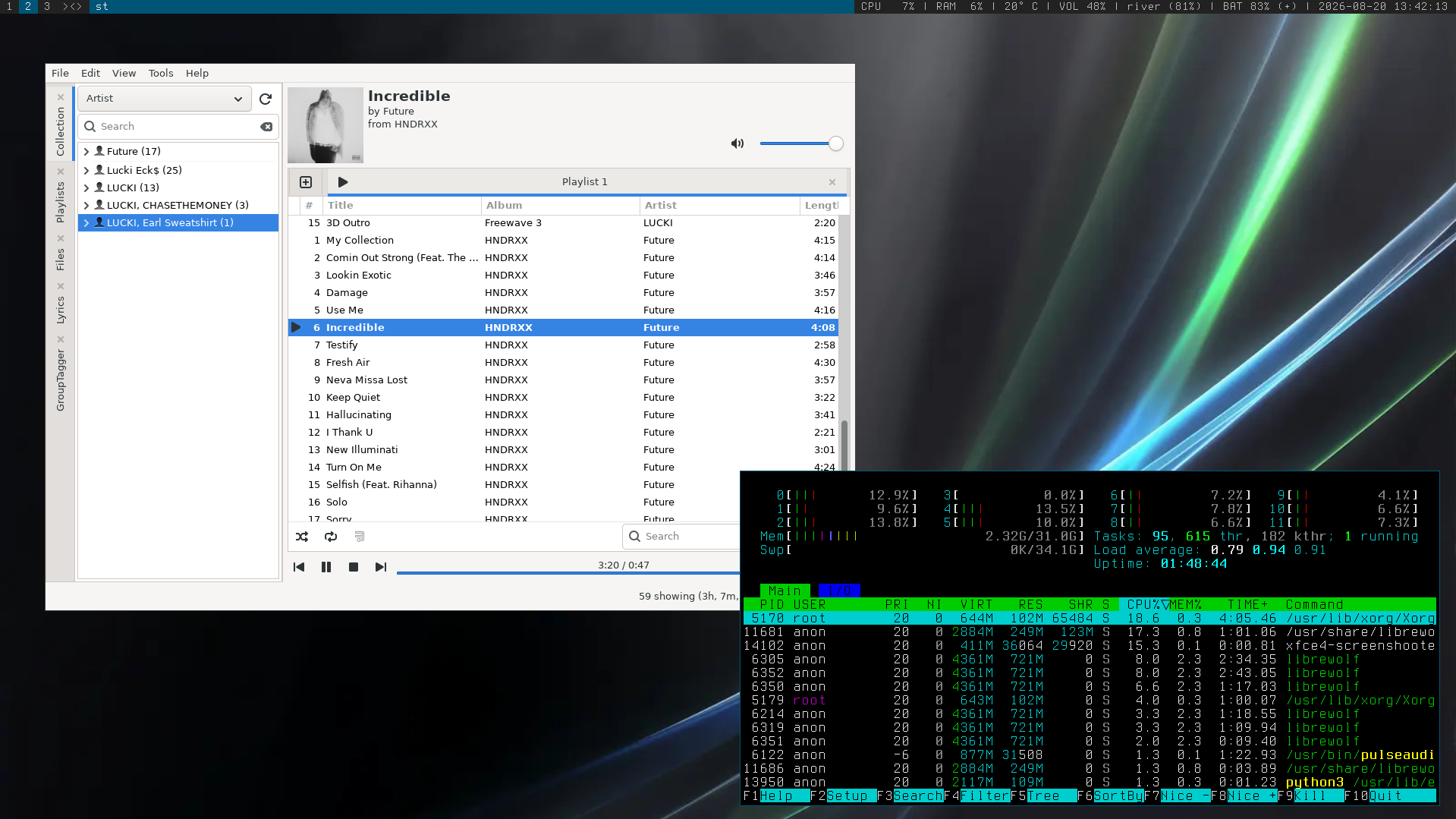
Task: Select LUCKI, CHASETHEMONEY (3) artist entry
Action: [x=178, y=206]
